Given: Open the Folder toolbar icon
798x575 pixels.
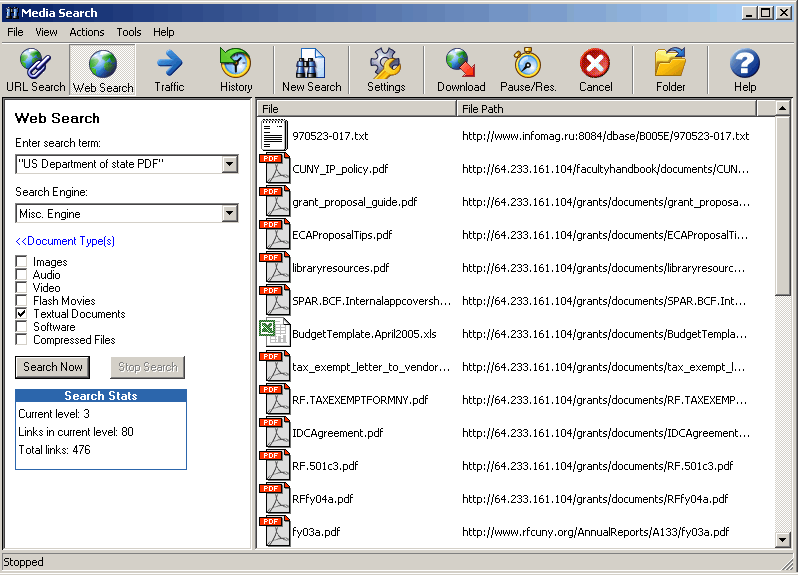Looking at the screenshot, I should [670, 70].
